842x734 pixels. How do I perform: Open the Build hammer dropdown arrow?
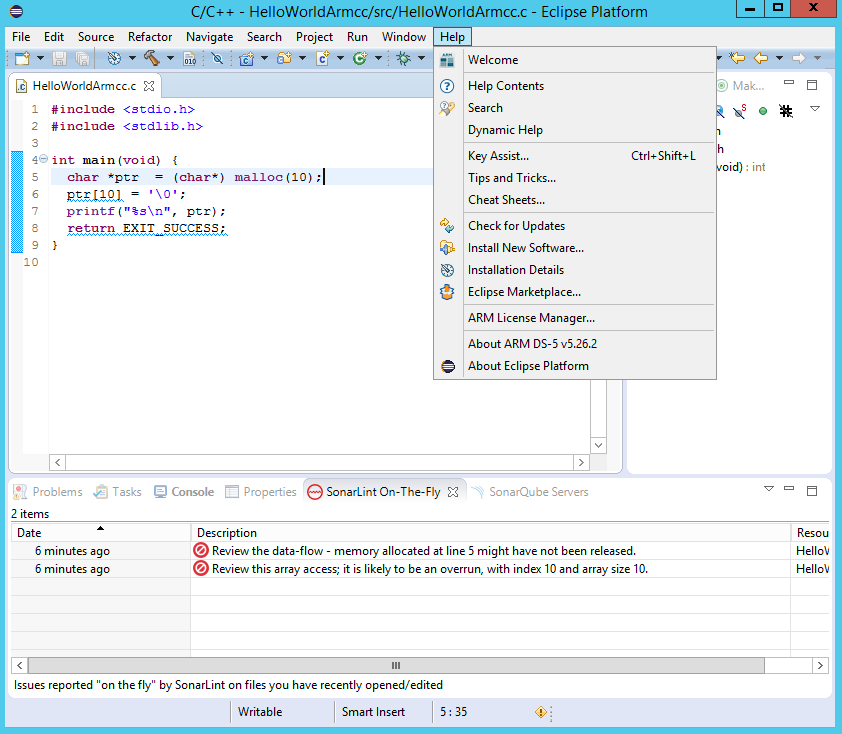point(170,59)
